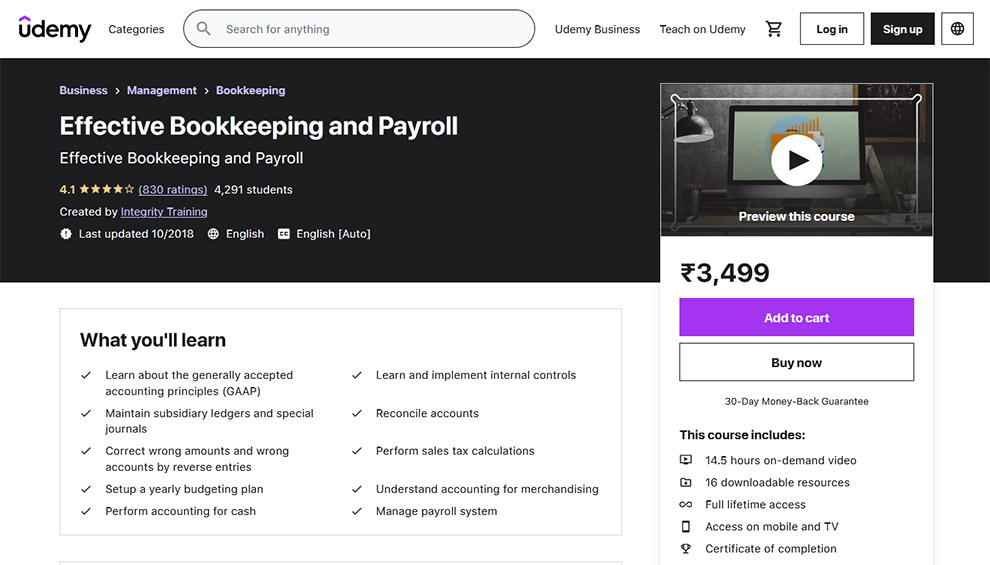
Task: Click Understand accounting for merchandising item
Action: [x=487, y=489]
